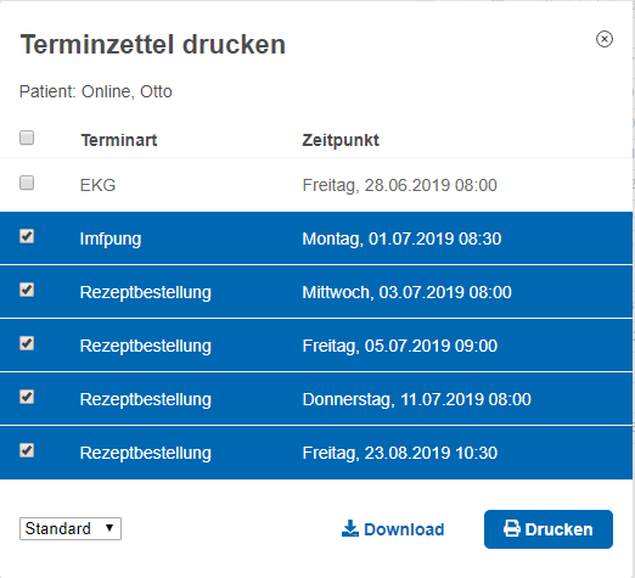Click the Freitag, 28.06.2019 08:00 entry
Screen dimensions: 635x578
point(400,186)
